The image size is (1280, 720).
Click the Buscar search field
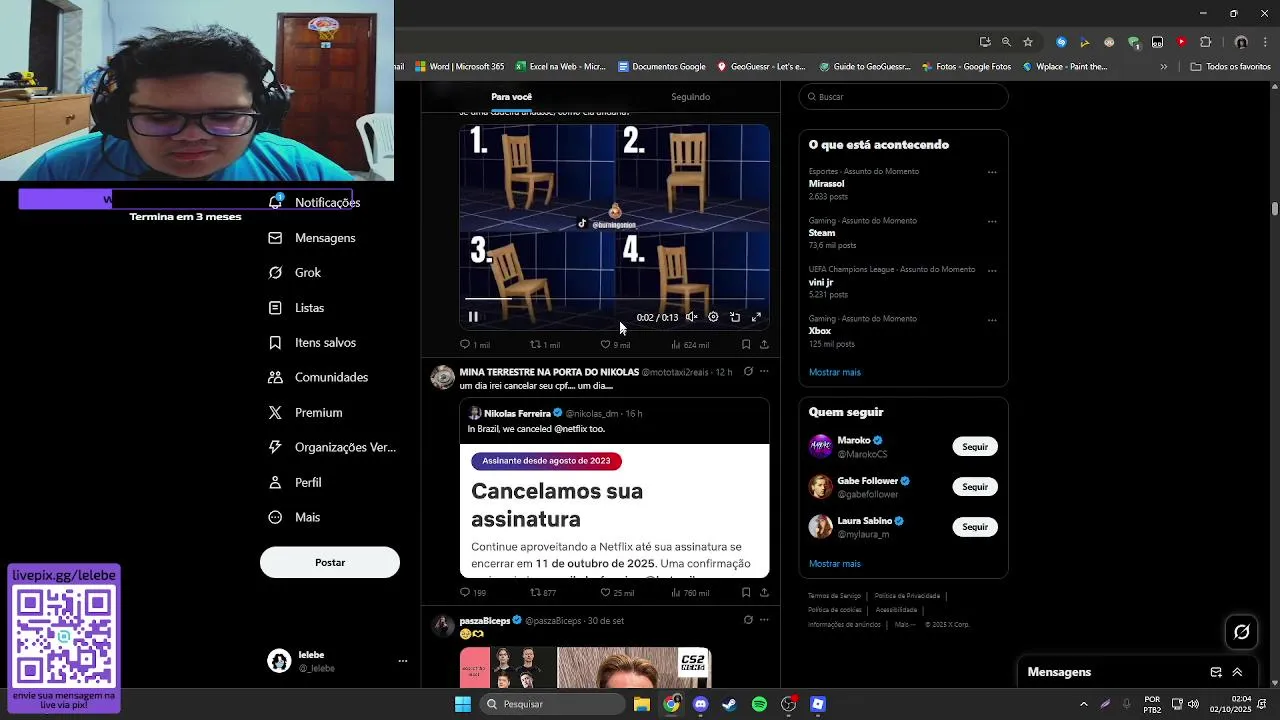tap(903, 97)
